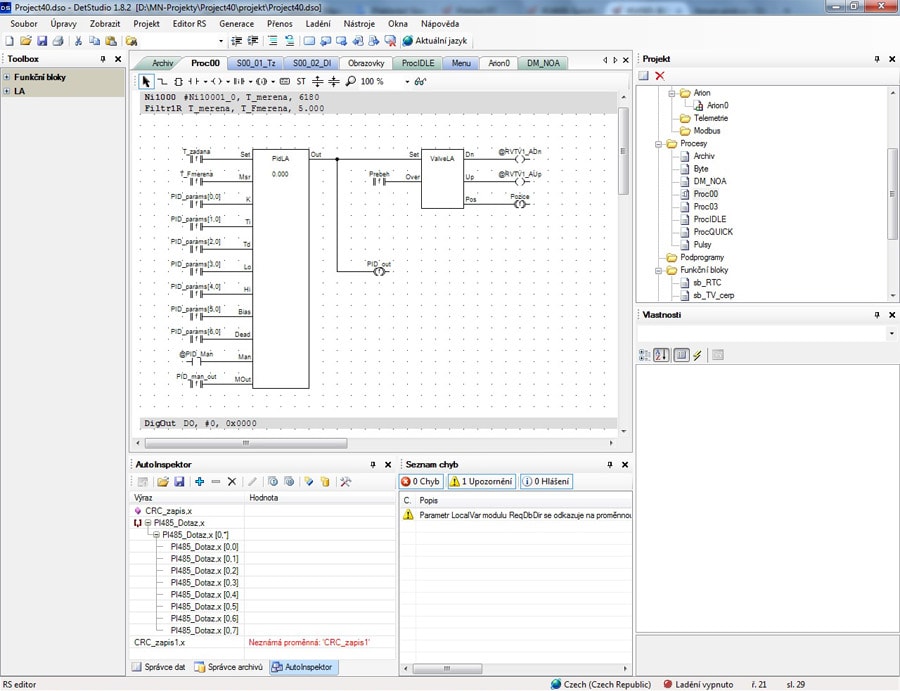Open the Generace menu
The height and width of the screenshot is (691, 900).
[236, 24]
